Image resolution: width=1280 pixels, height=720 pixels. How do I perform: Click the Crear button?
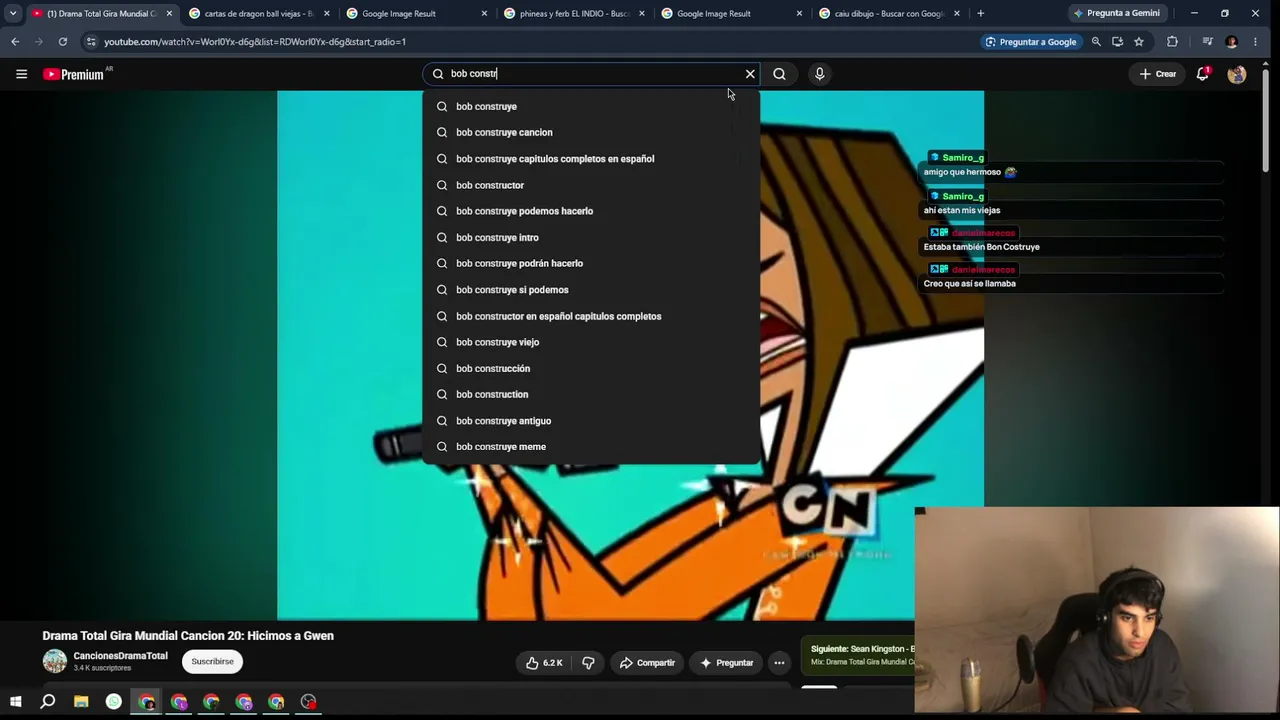(1158, 74)
